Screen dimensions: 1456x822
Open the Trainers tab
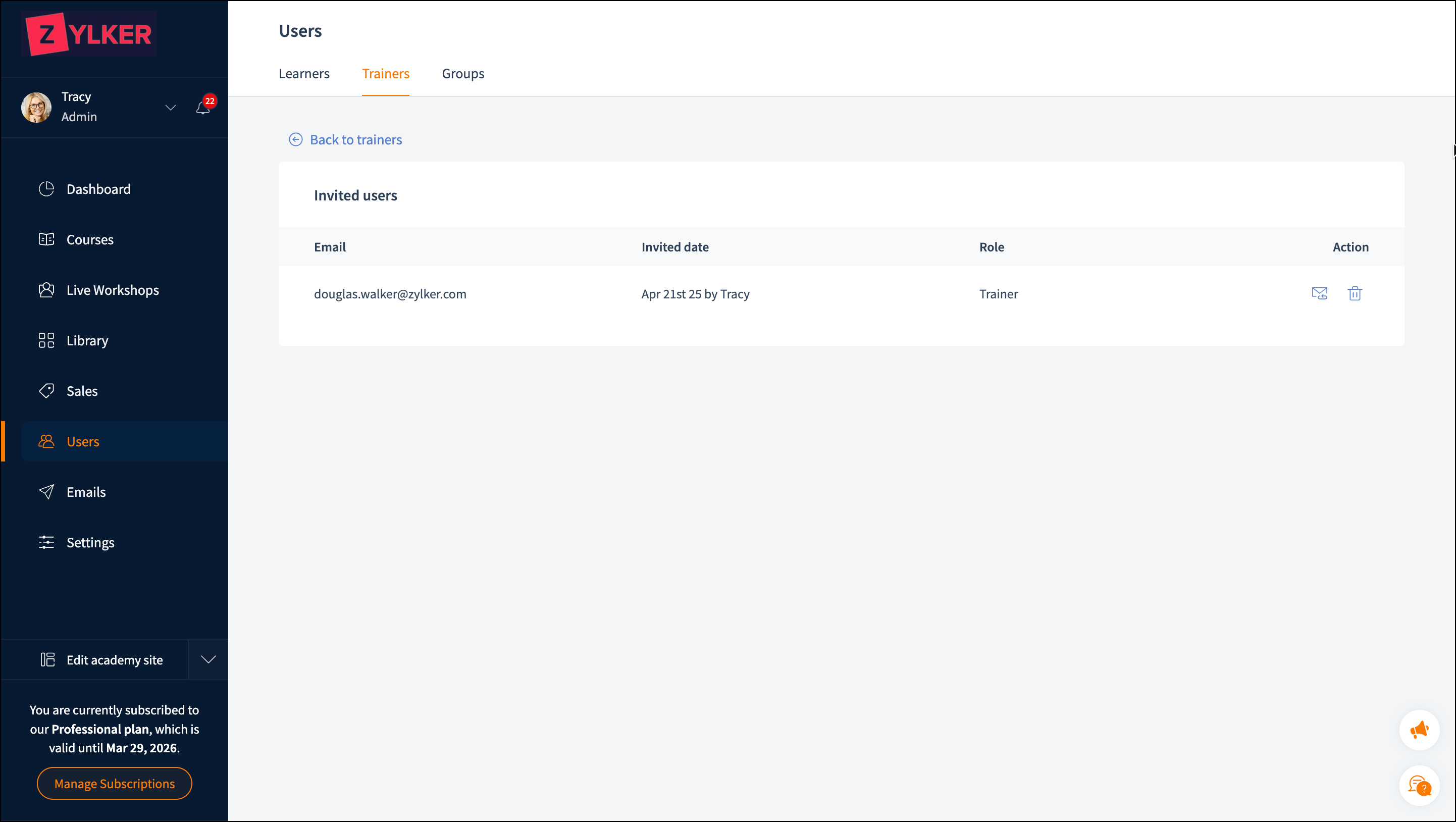pyautogui.click(x=386, y=74)
